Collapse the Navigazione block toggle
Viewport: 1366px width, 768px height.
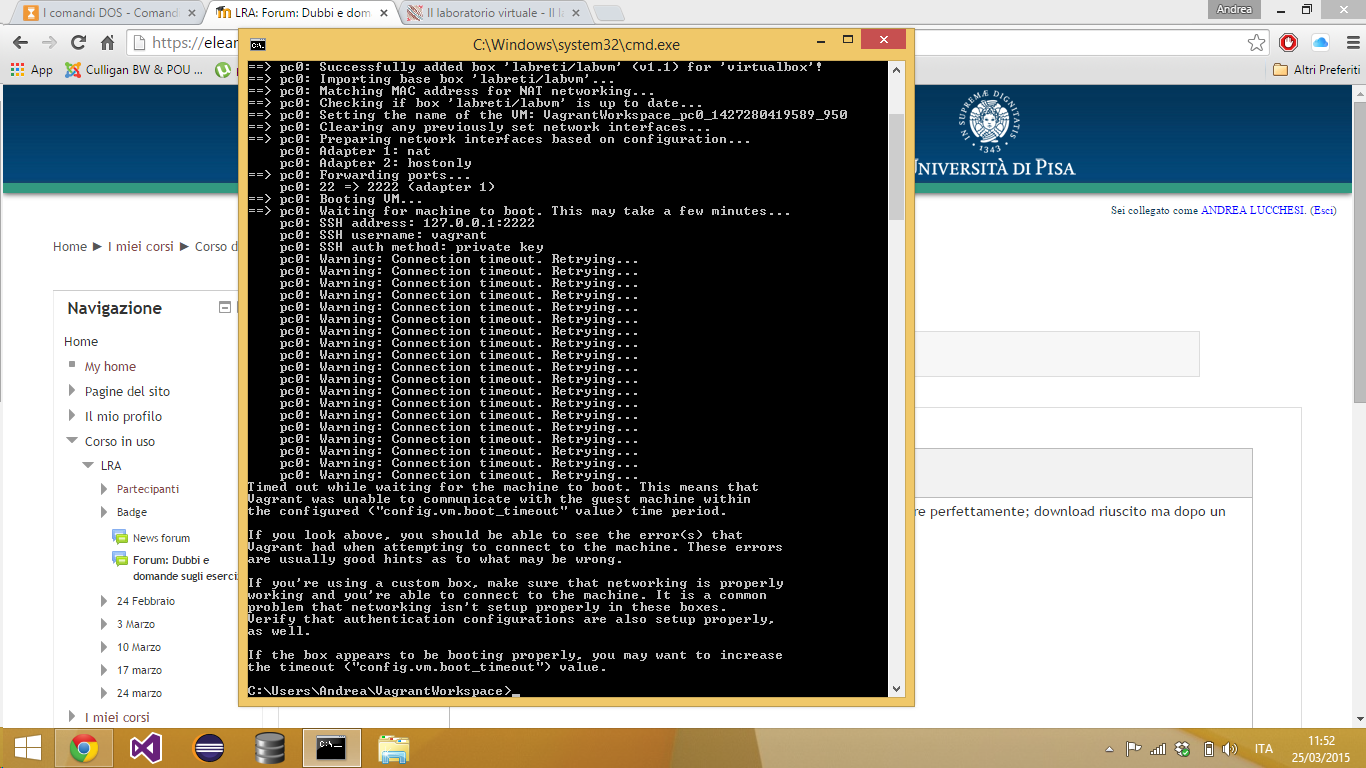coord(225,308)
